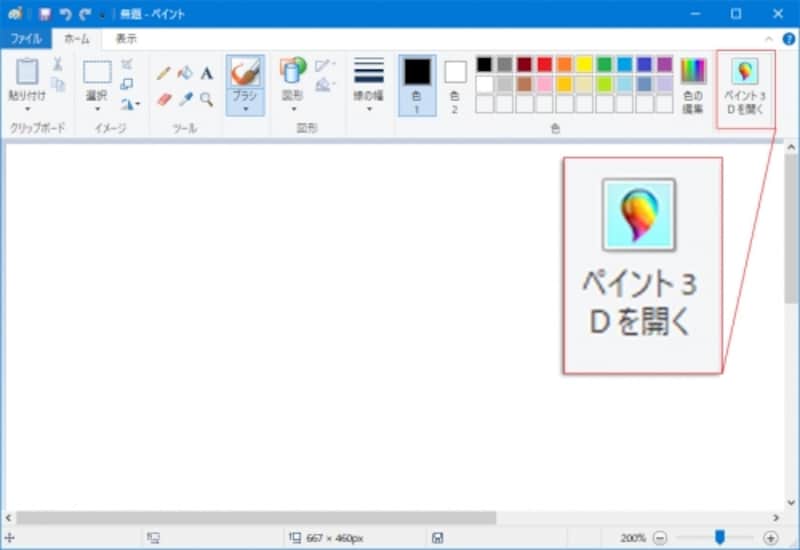
Task: Click the Paint app icon in title bar
Action: pos(15,14)
